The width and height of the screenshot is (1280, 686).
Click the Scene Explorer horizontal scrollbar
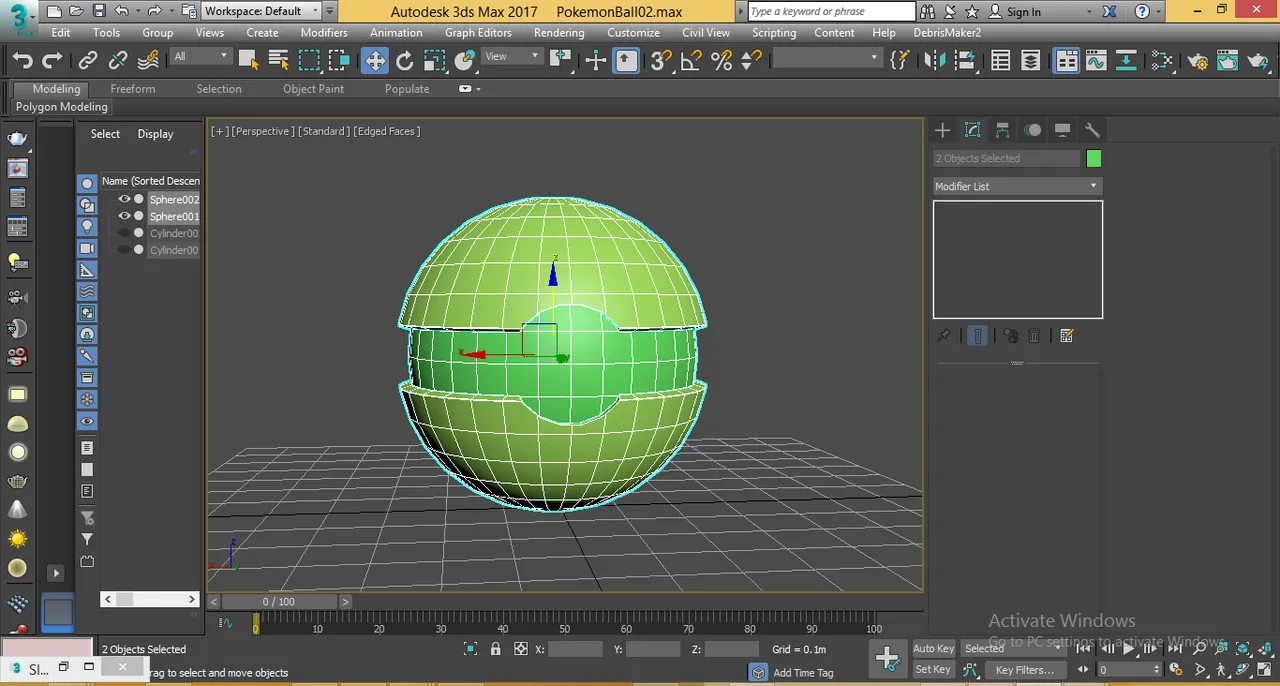click(x=150, y=599)
